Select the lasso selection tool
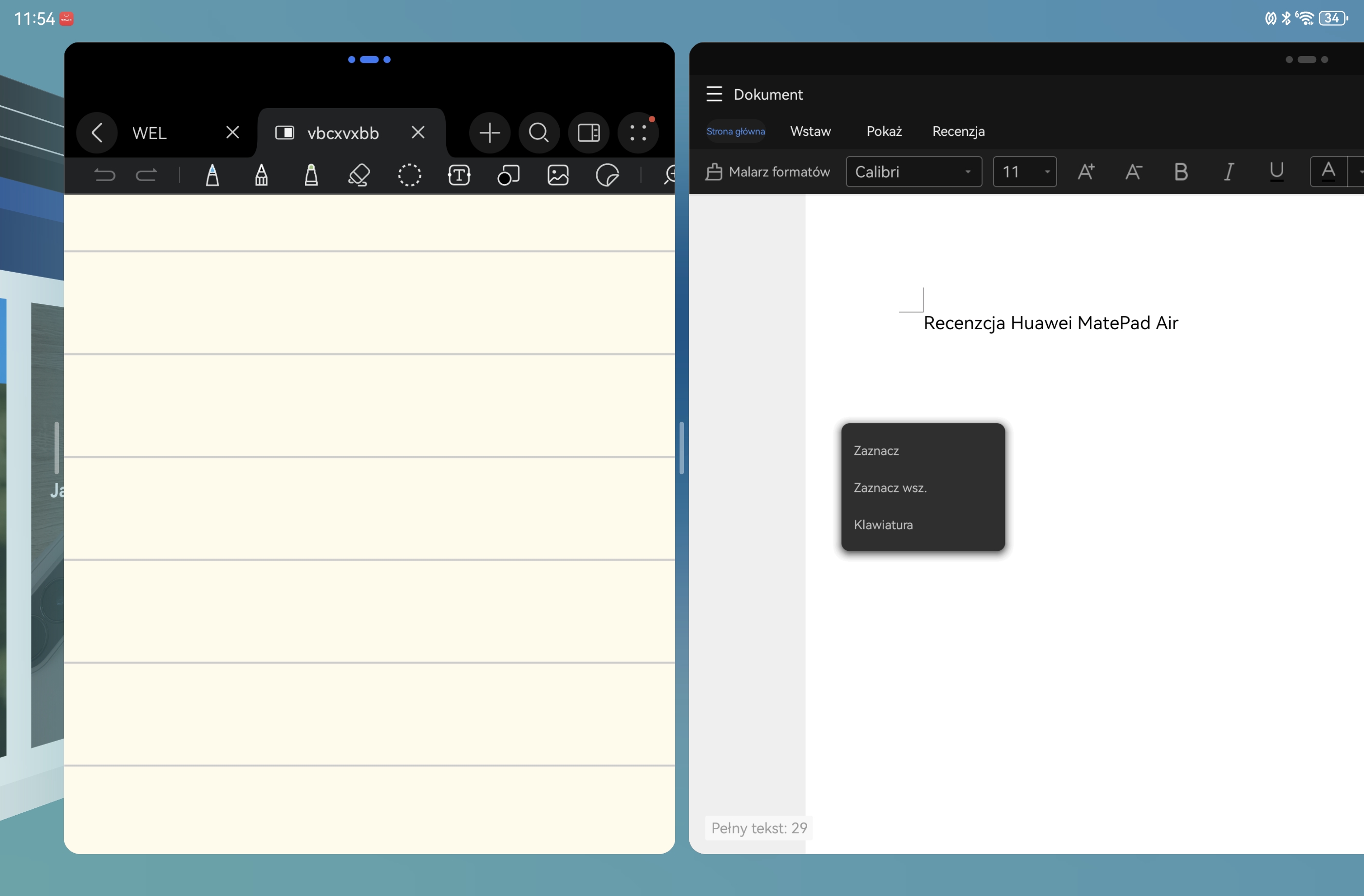 click(410, 175)
